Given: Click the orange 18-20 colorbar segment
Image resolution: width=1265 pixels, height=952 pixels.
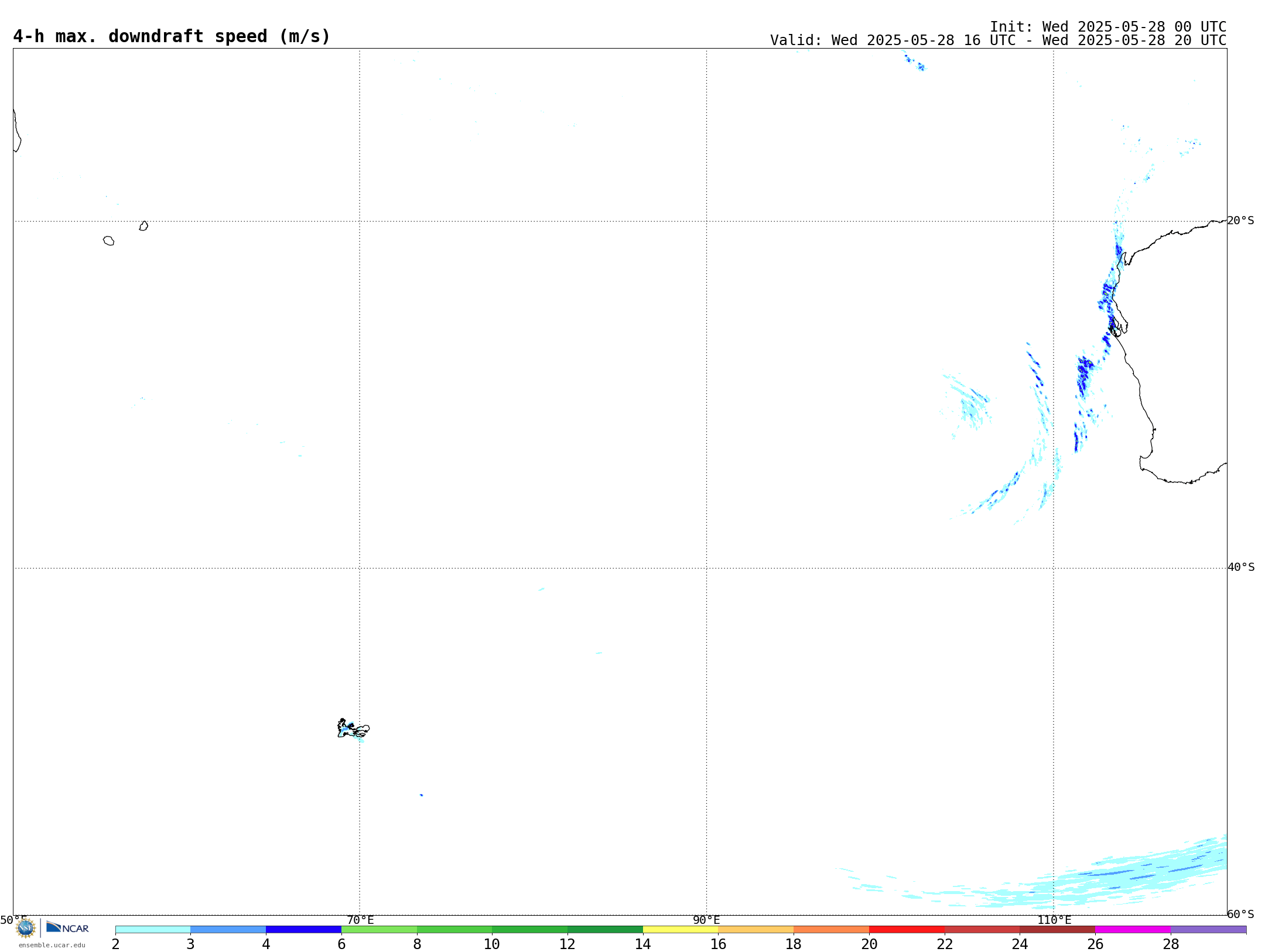Looking at the screenshot, I should [831, 930].
